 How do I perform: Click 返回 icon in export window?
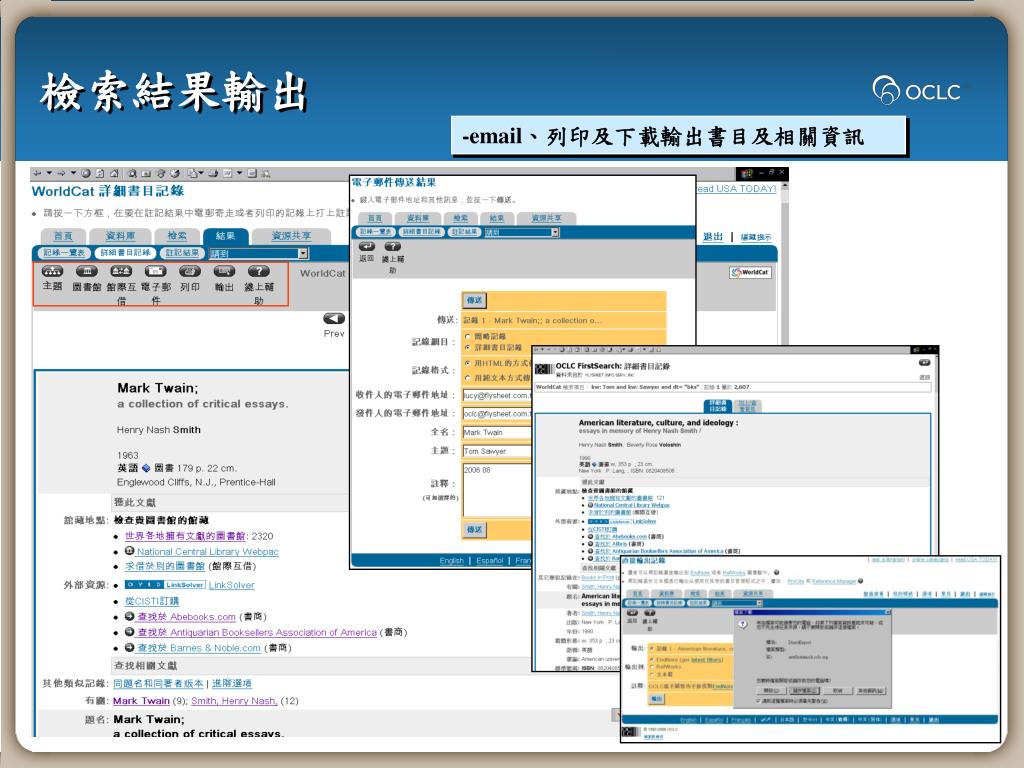pos(632,613)
